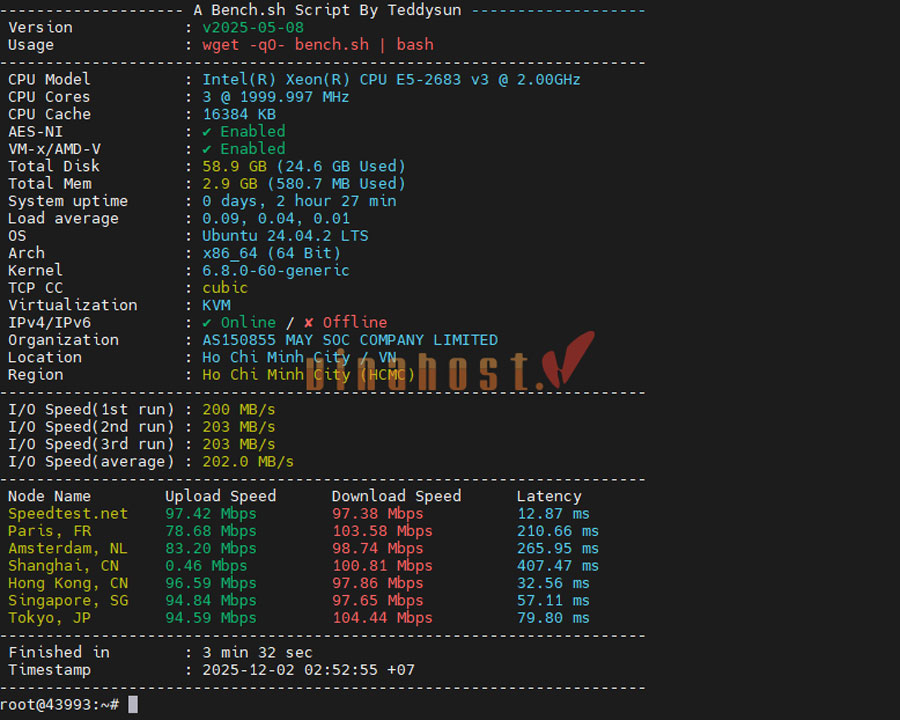
Task: Click the terminal cursor block at prompt
Action: [133, 705]
